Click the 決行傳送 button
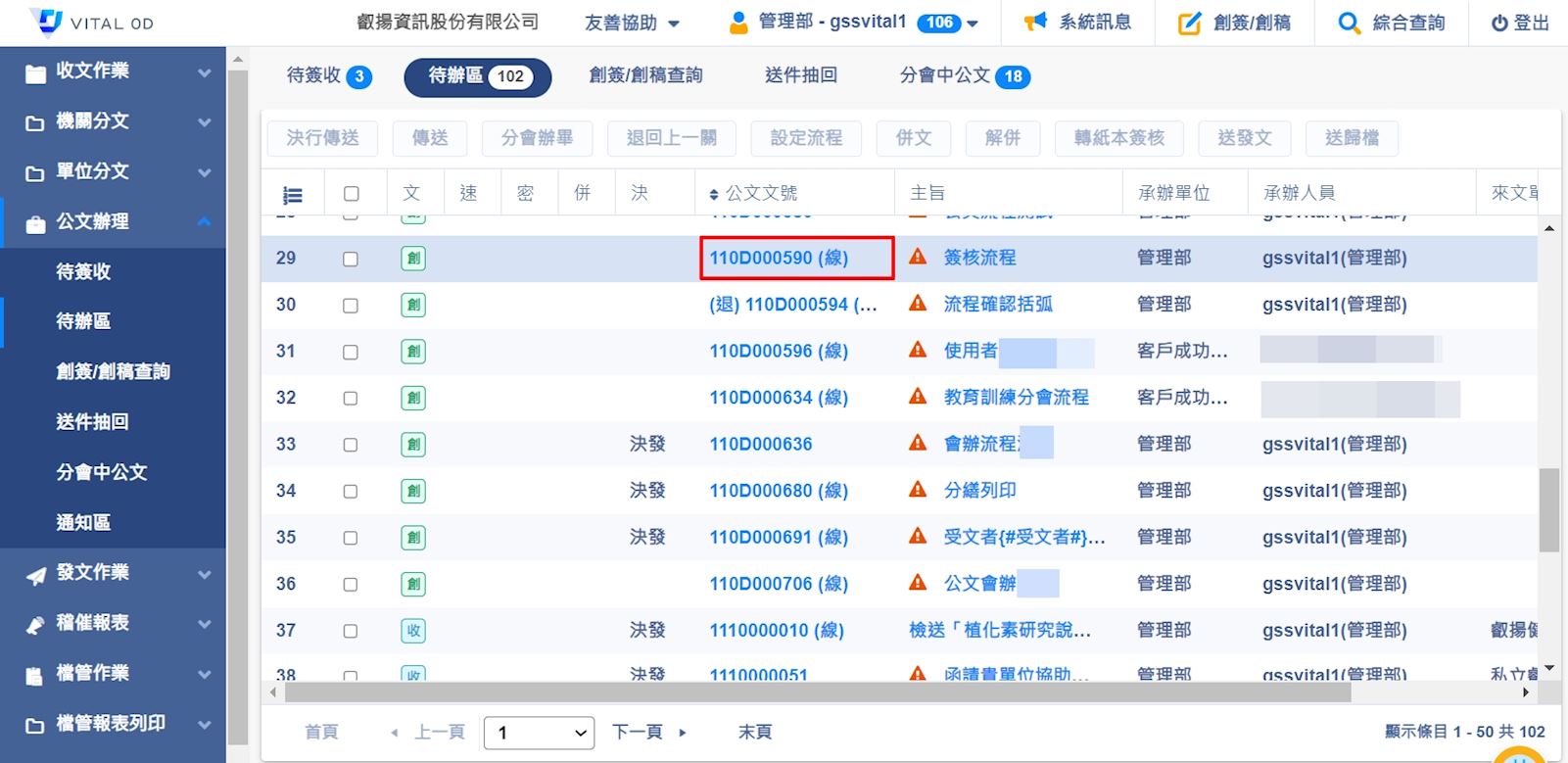Viewport: 1568px width, 763px height. click(323, 138)
